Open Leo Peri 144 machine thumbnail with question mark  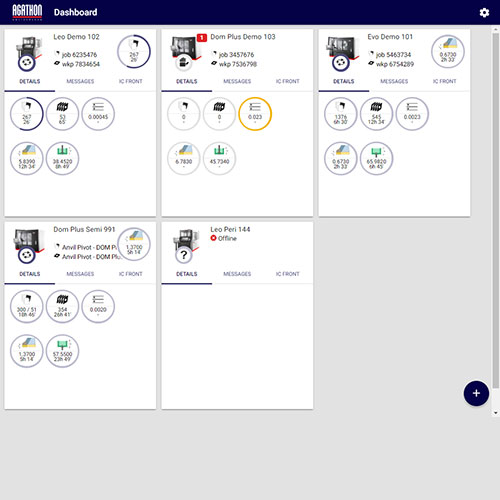tap(185, 246)
